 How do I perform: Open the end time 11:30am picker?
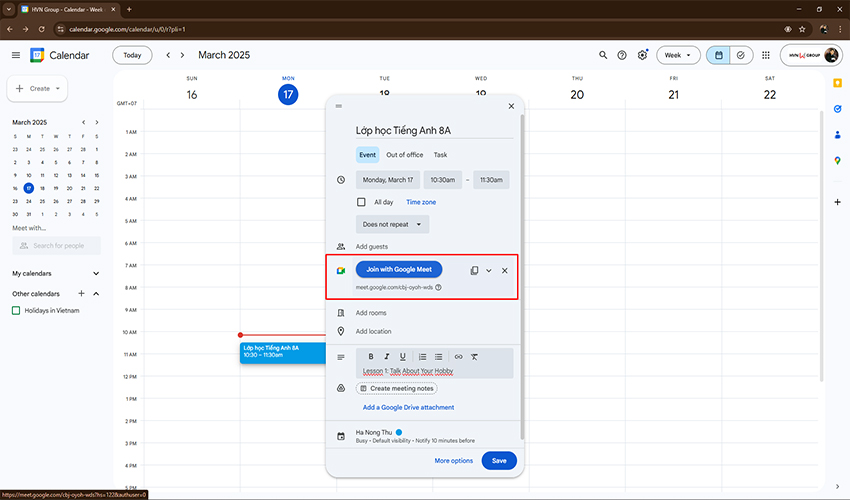pos(491,180)
